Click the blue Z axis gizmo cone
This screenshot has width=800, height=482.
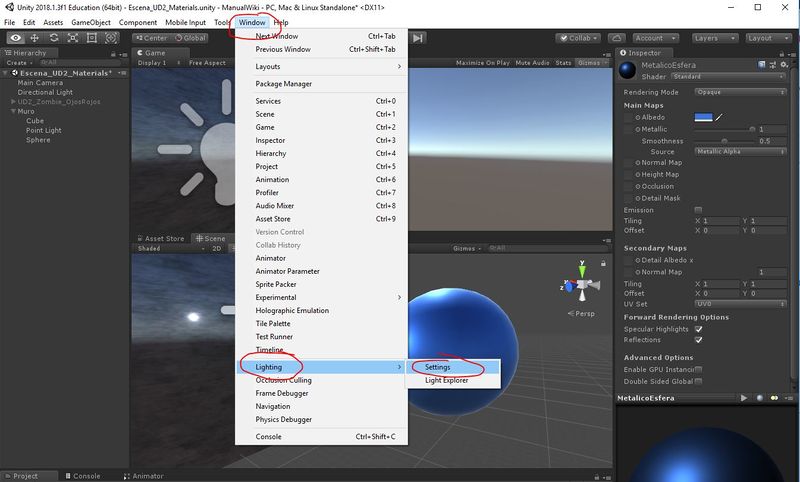(x=568, y=286)
